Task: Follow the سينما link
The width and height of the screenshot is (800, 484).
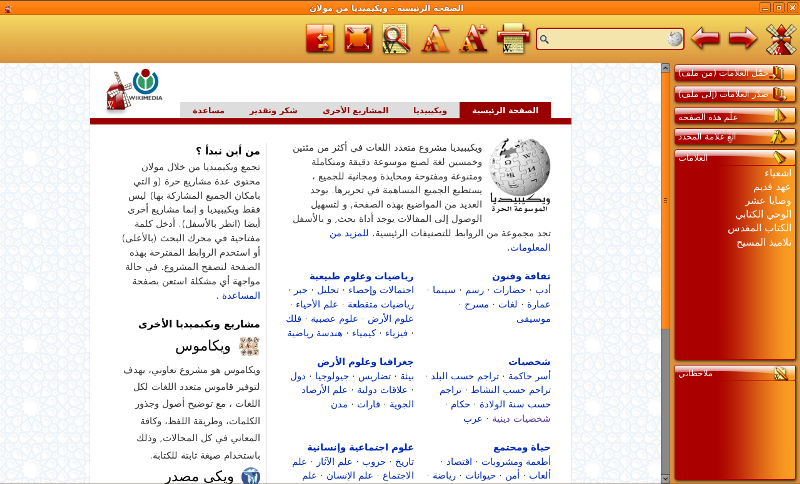Action: click(444, 290)
